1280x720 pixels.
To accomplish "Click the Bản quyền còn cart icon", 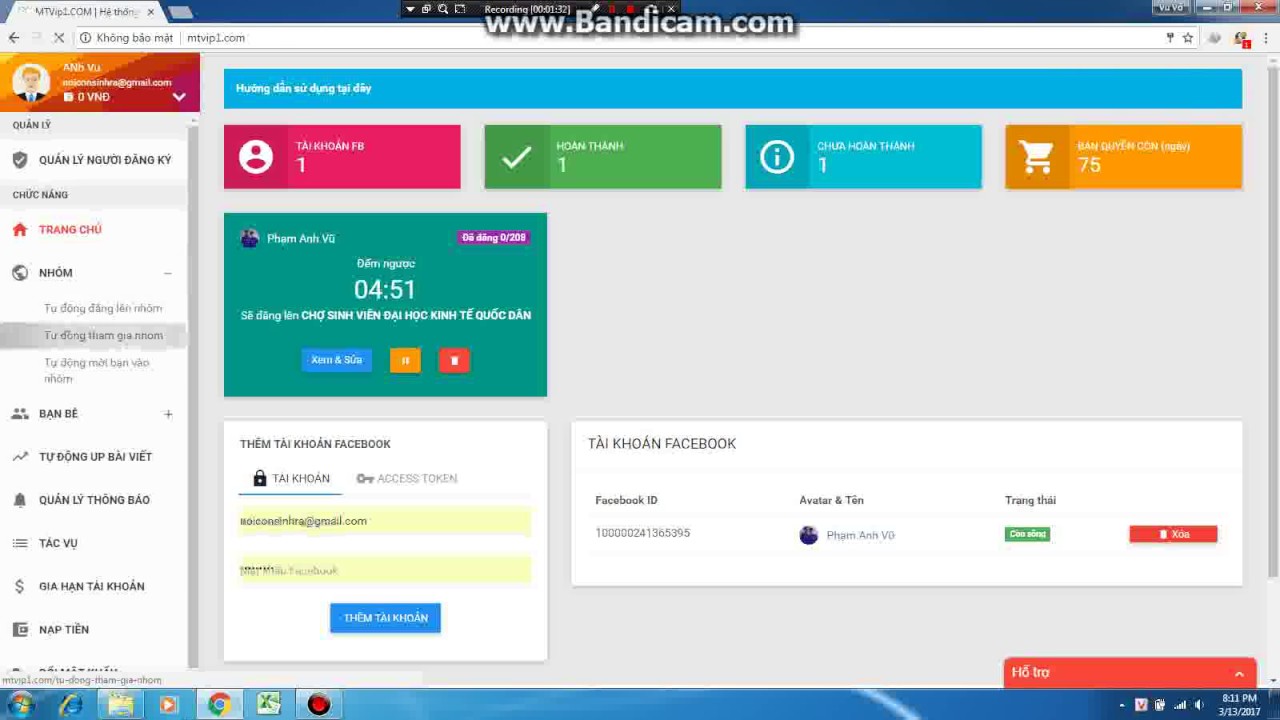I will (x=1036, y=157).
